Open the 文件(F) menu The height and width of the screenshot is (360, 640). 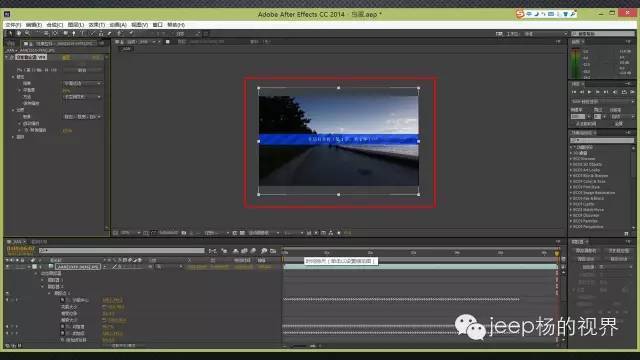(13, 25)
